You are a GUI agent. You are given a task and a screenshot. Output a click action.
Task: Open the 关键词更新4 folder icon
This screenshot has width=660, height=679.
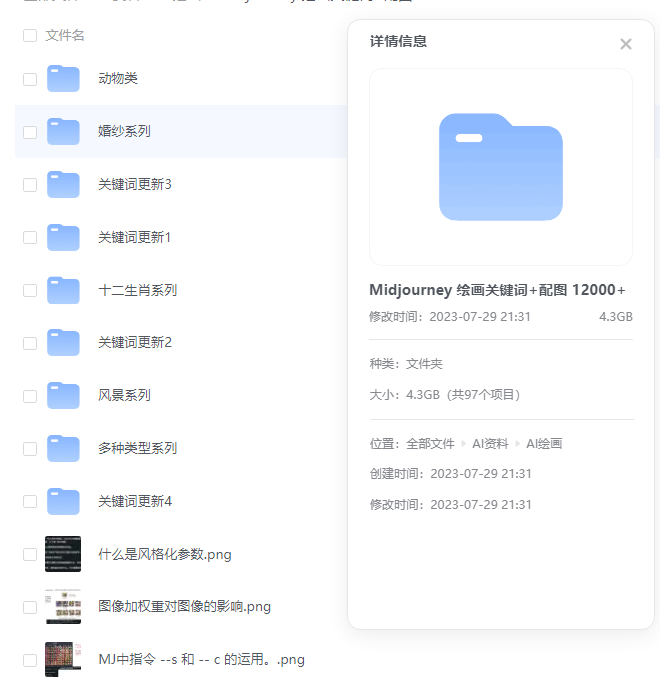click(x=63, y=501)
